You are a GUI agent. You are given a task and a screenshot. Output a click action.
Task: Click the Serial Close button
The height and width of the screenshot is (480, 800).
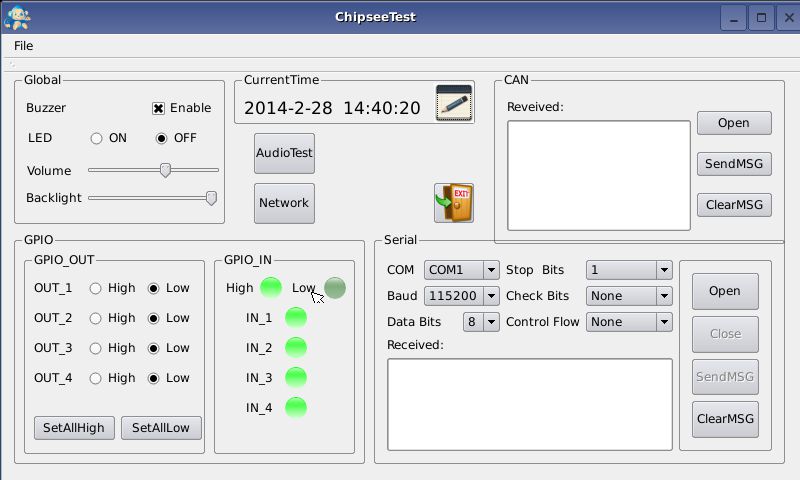pos(725,334)
